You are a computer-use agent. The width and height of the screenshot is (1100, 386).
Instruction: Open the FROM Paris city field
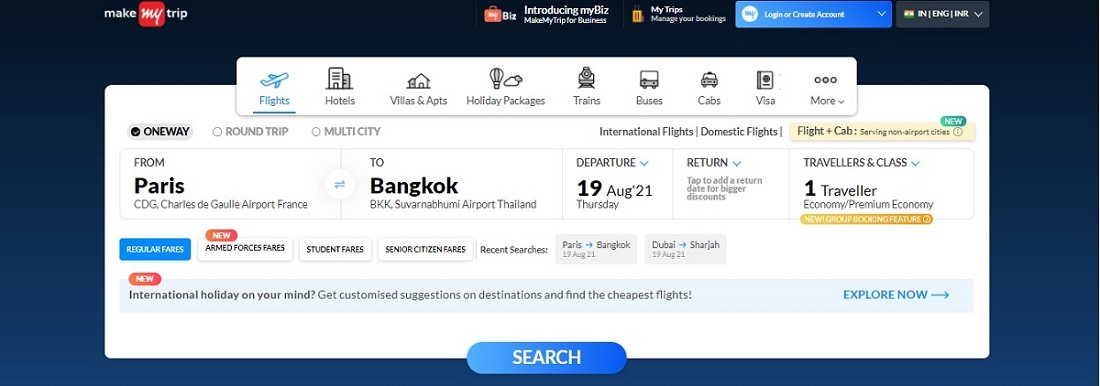[x=230, y=184]
